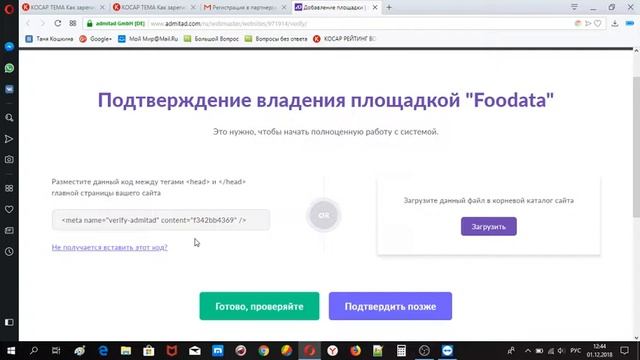This screenshot has height=360, width=640.
Task: Open the sidebar instant search magnifier
Action: point(9,118)
